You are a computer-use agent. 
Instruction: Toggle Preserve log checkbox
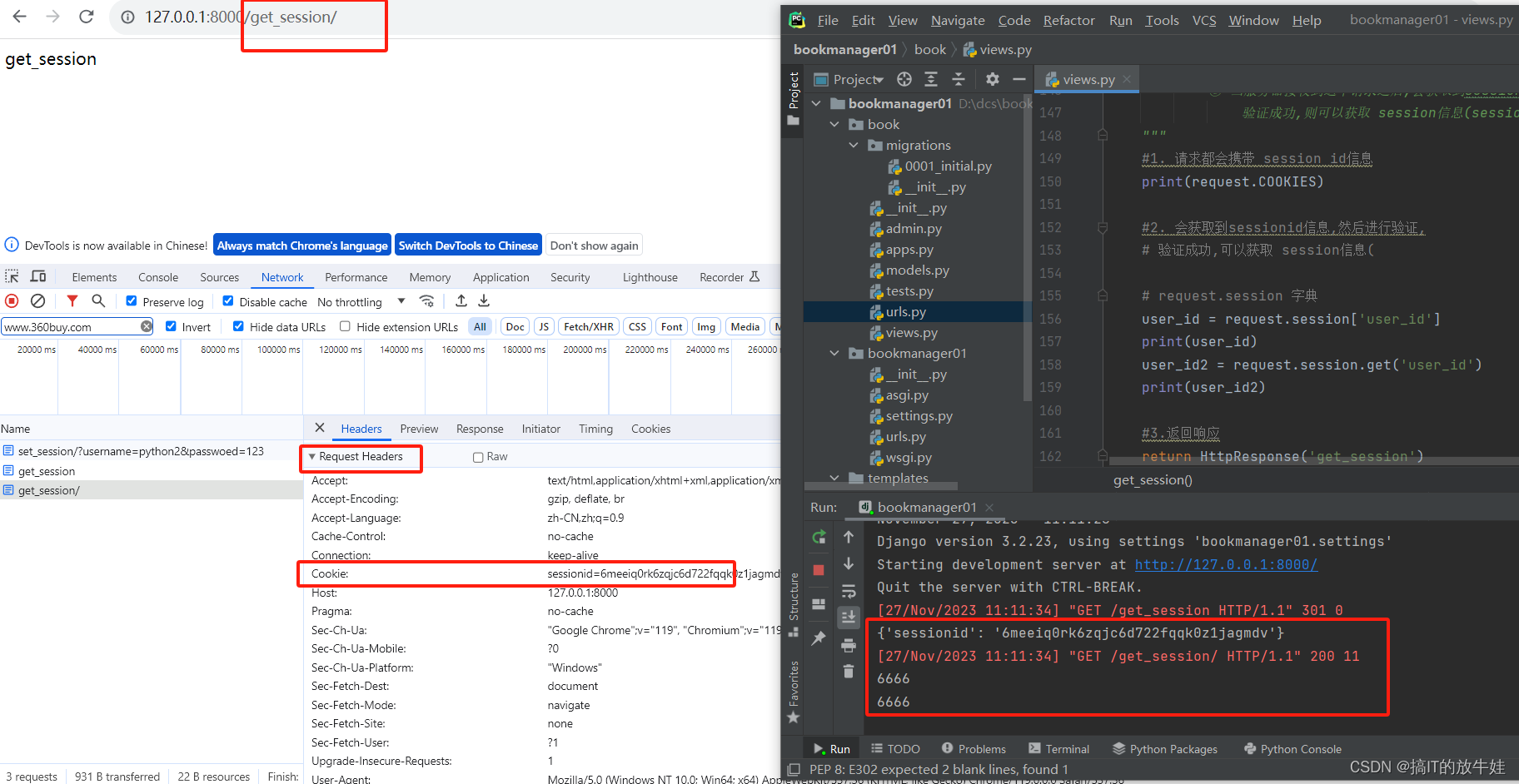132,301
